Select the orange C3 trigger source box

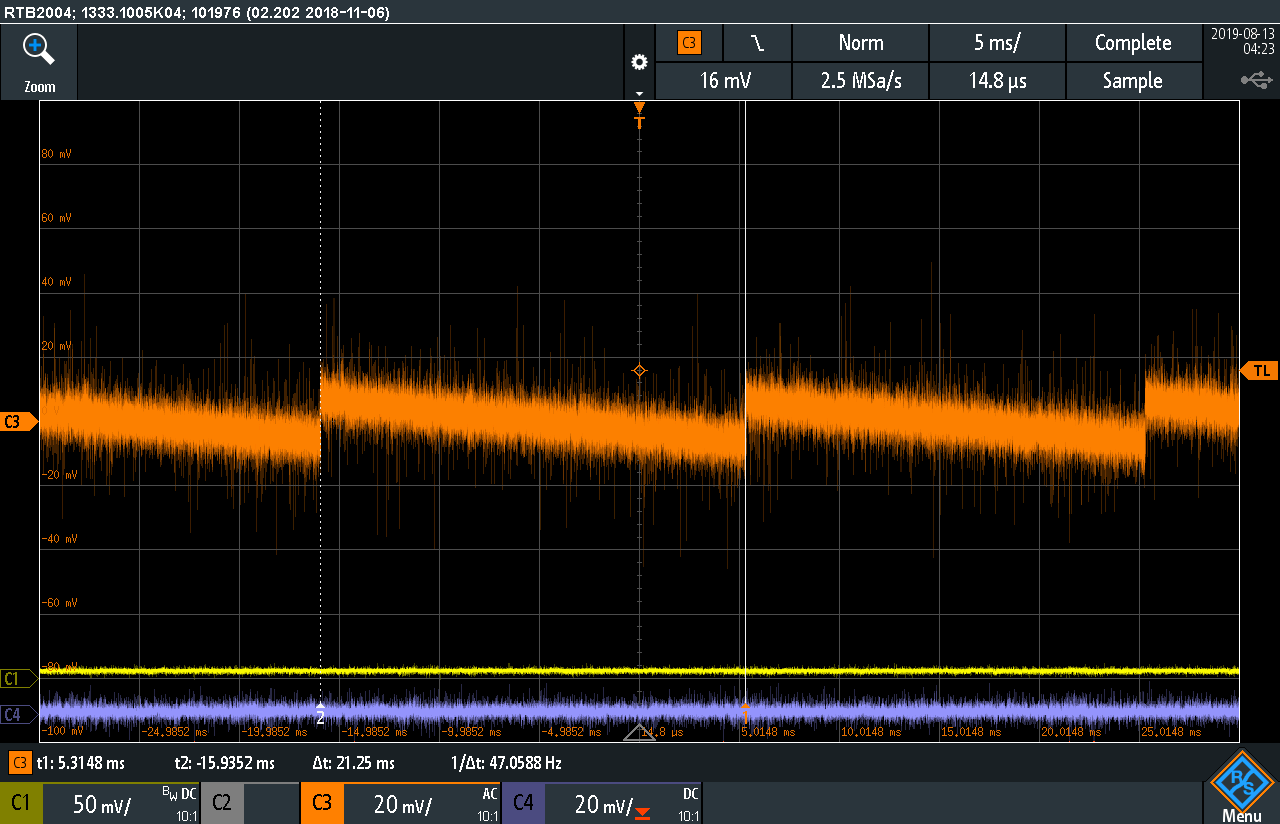point(689,43)
